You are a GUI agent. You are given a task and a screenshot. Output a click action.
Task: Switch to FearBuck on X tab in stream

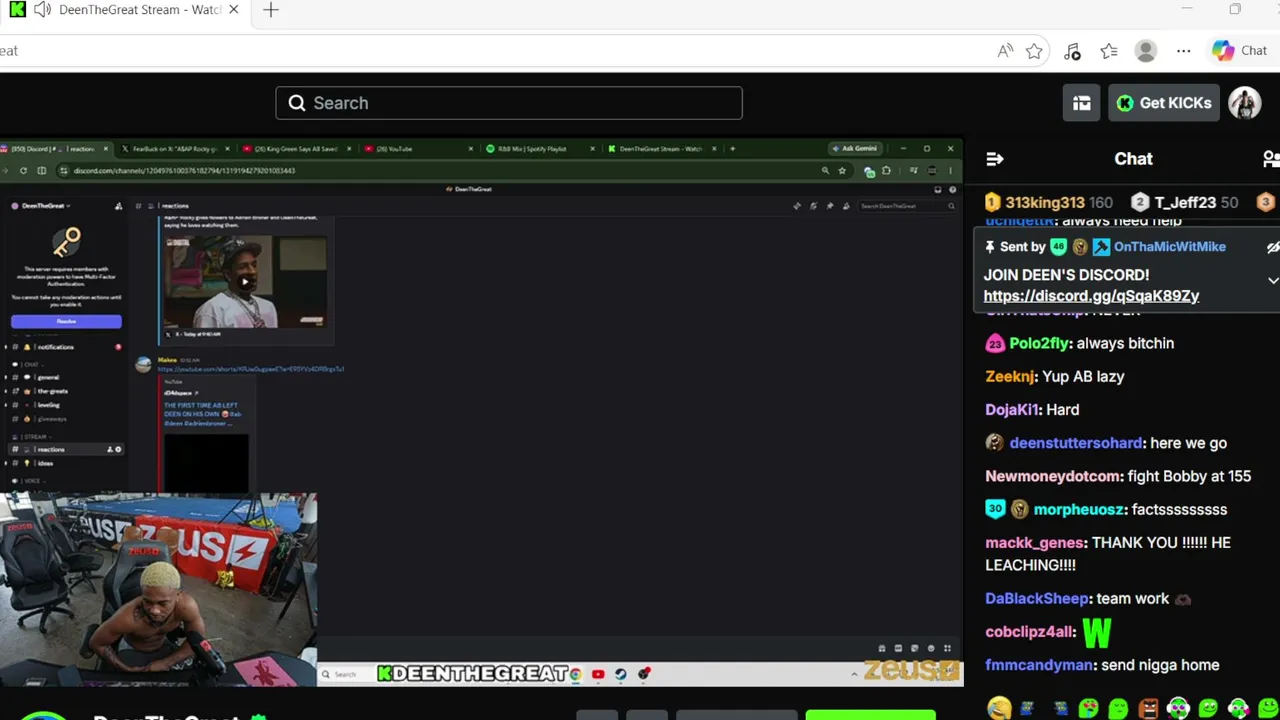click(177, 149)
